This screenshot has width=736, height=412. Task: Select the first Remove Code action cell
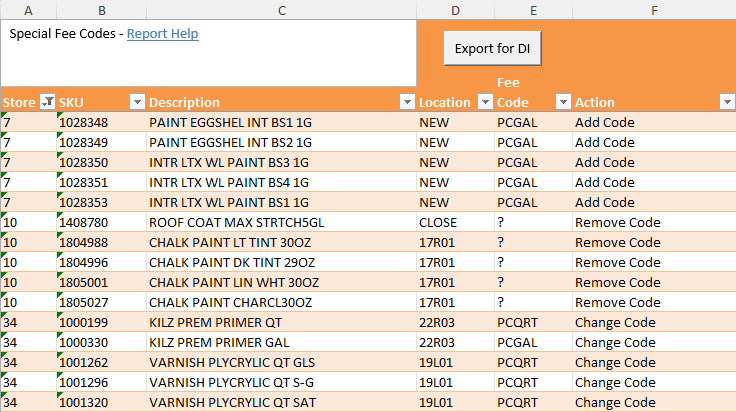654,222
